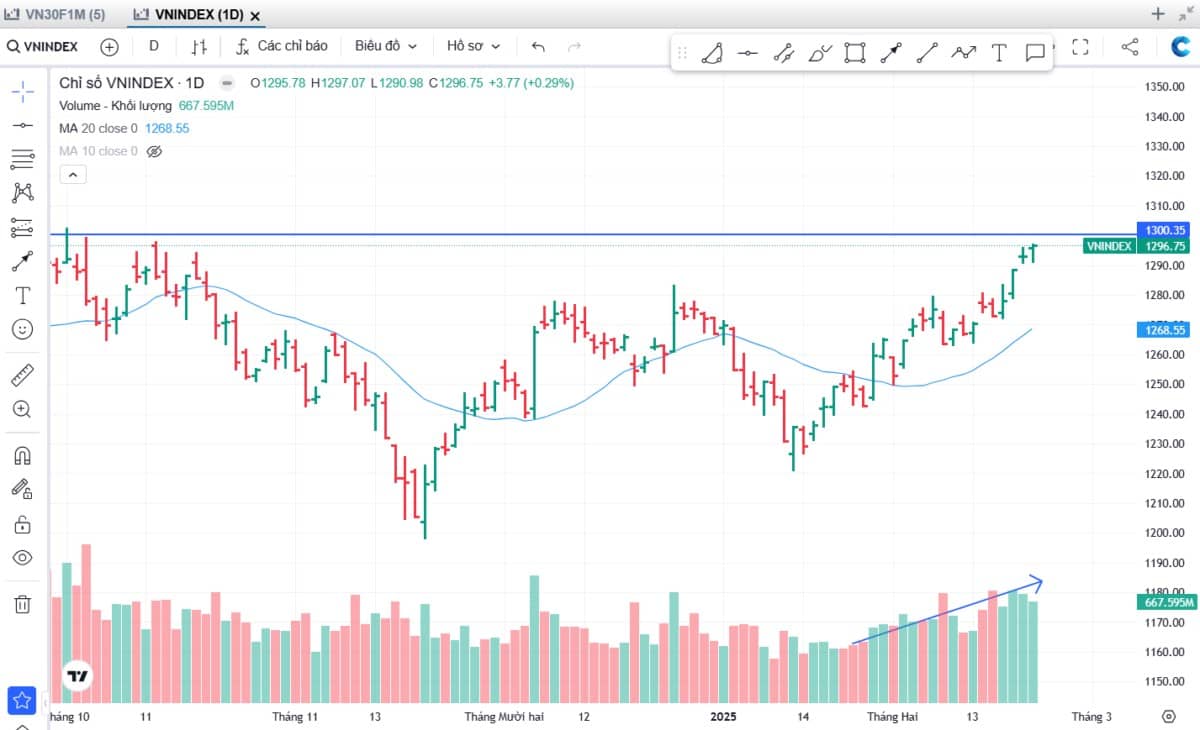The image size is (1200, 730).
Task: Open the Fibonacci retracement tools
Action: tap(22, 159)
